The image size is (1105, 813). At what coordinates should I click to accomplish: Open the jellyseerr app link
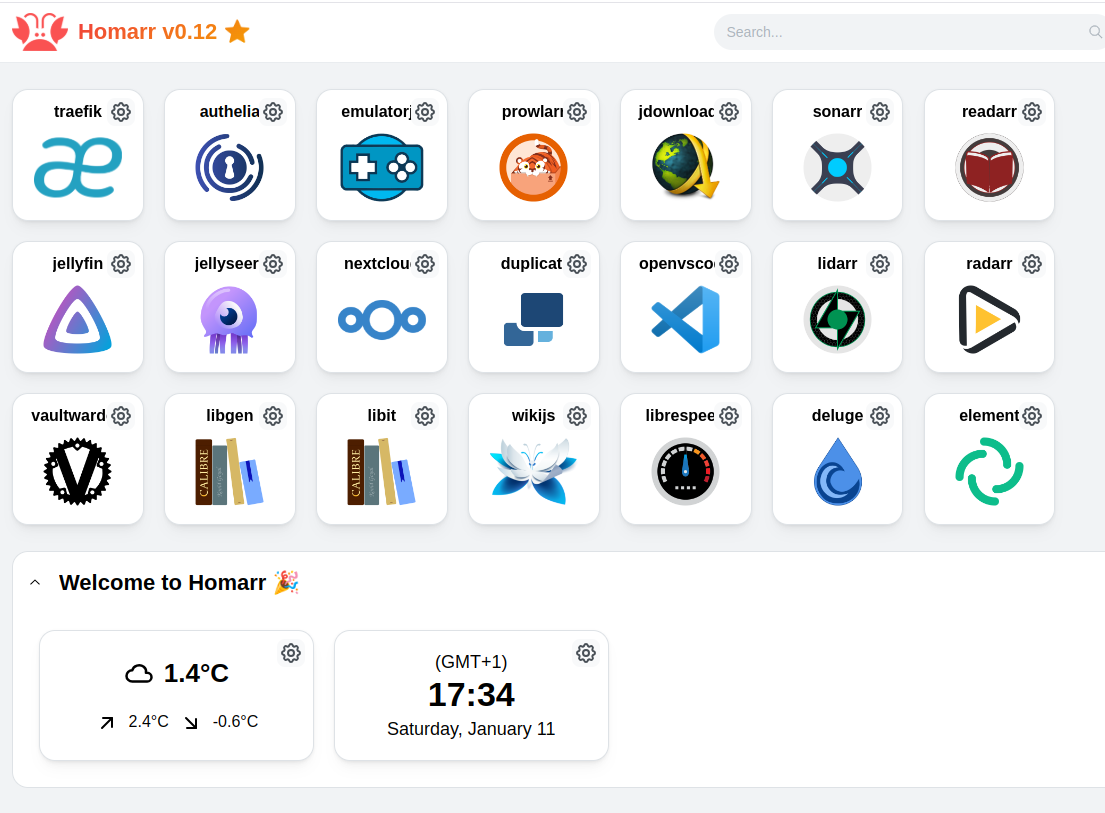(x=230, y=319)
